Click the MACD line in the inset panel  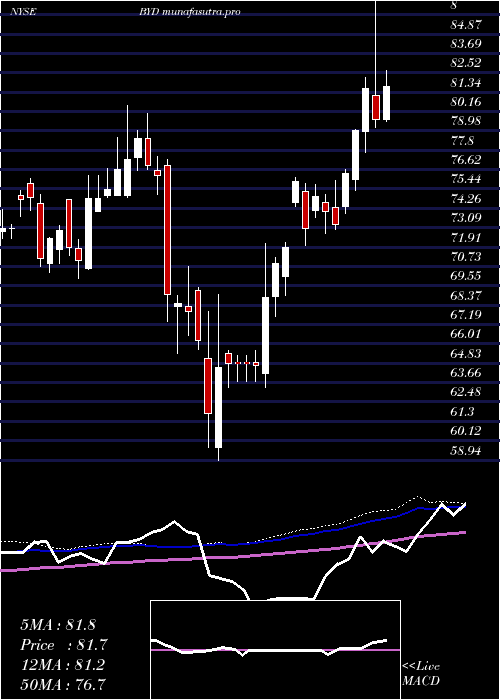pyautogui.click(x=268, y=648)
